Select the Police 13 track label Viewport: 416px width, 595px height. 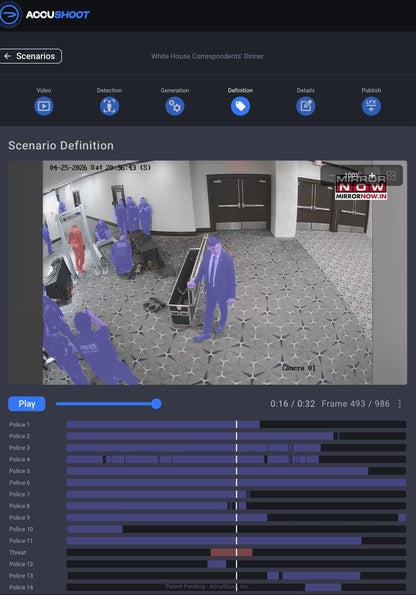click(21, 576)
